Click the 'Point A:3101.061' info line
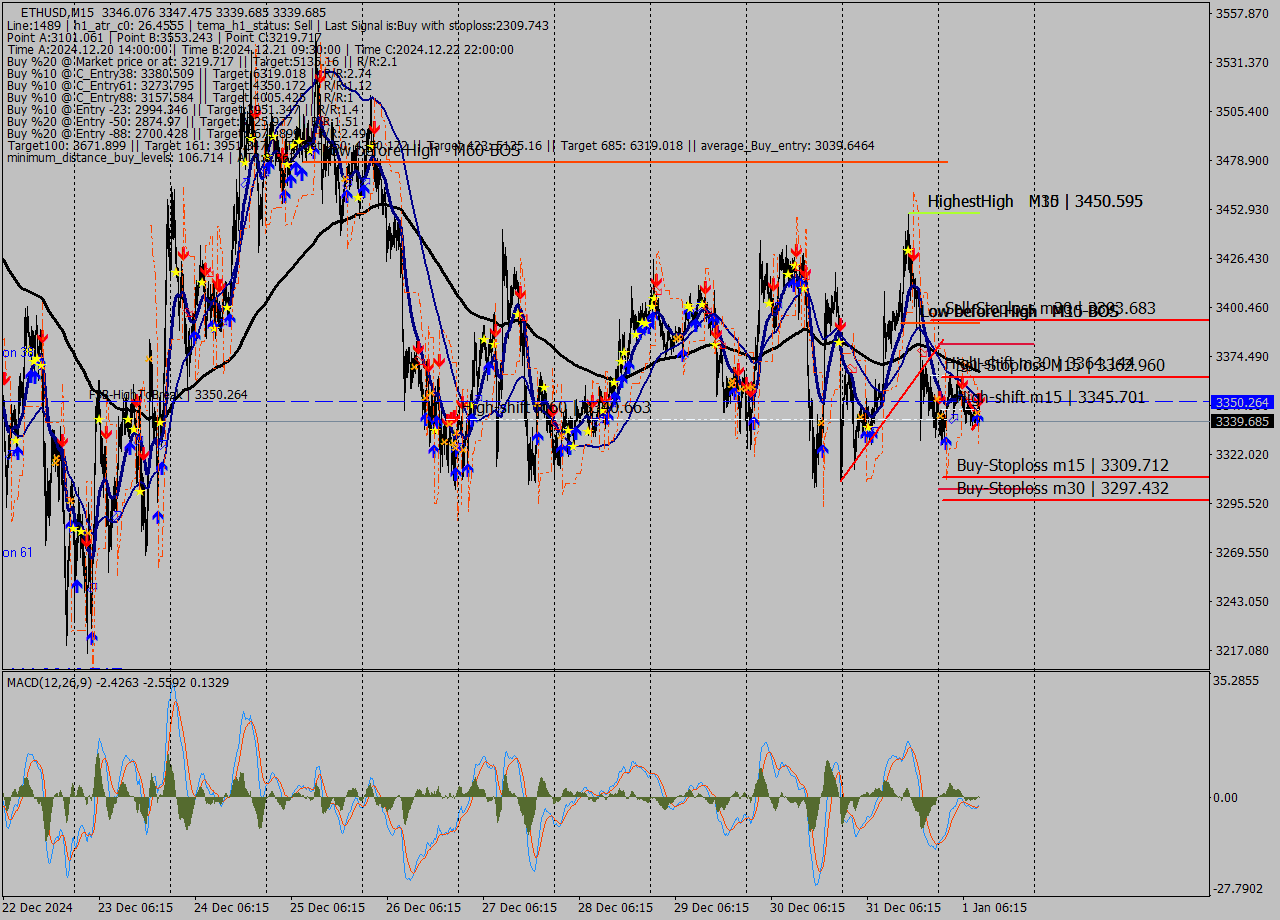Screen dimensions: 1280x920 point(164,38)
